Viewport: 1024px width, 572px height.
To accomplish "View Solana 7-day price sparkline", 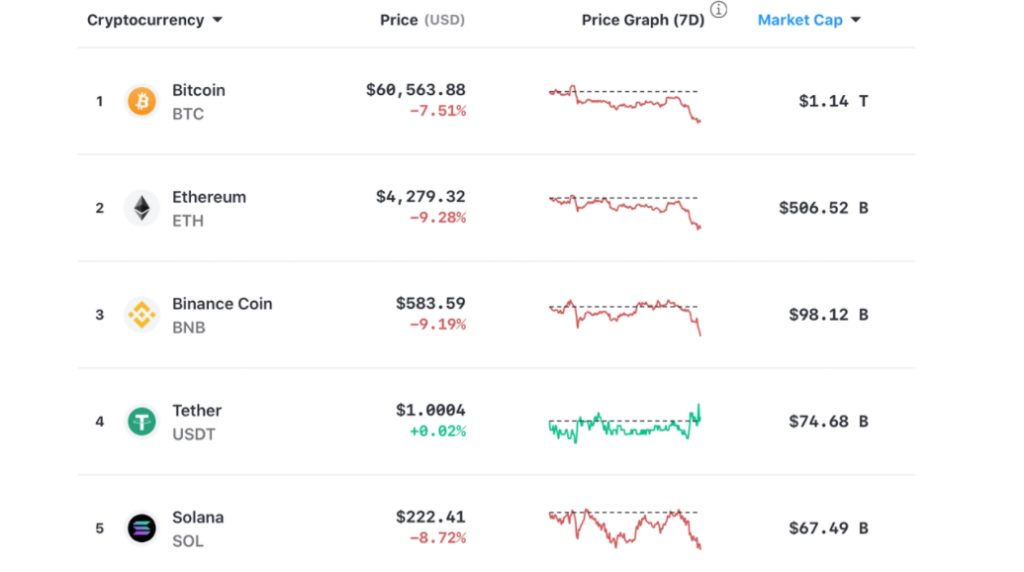I will [625, 529].
